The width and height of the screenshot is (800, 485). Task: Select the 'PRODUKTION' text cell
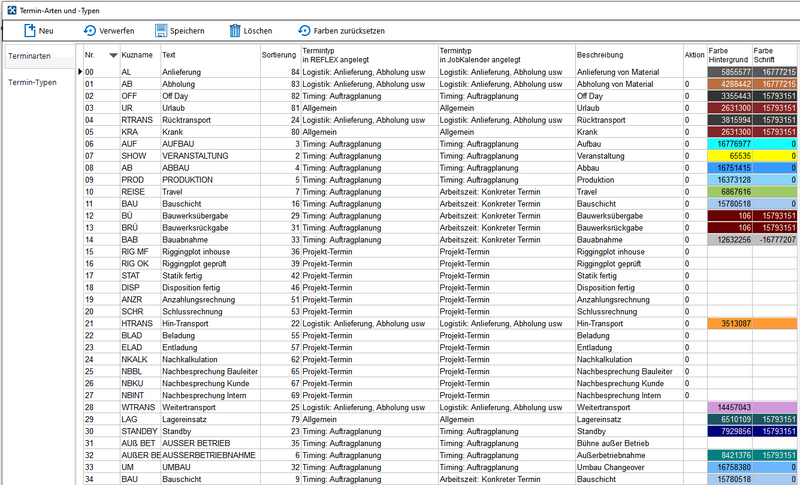211,180
